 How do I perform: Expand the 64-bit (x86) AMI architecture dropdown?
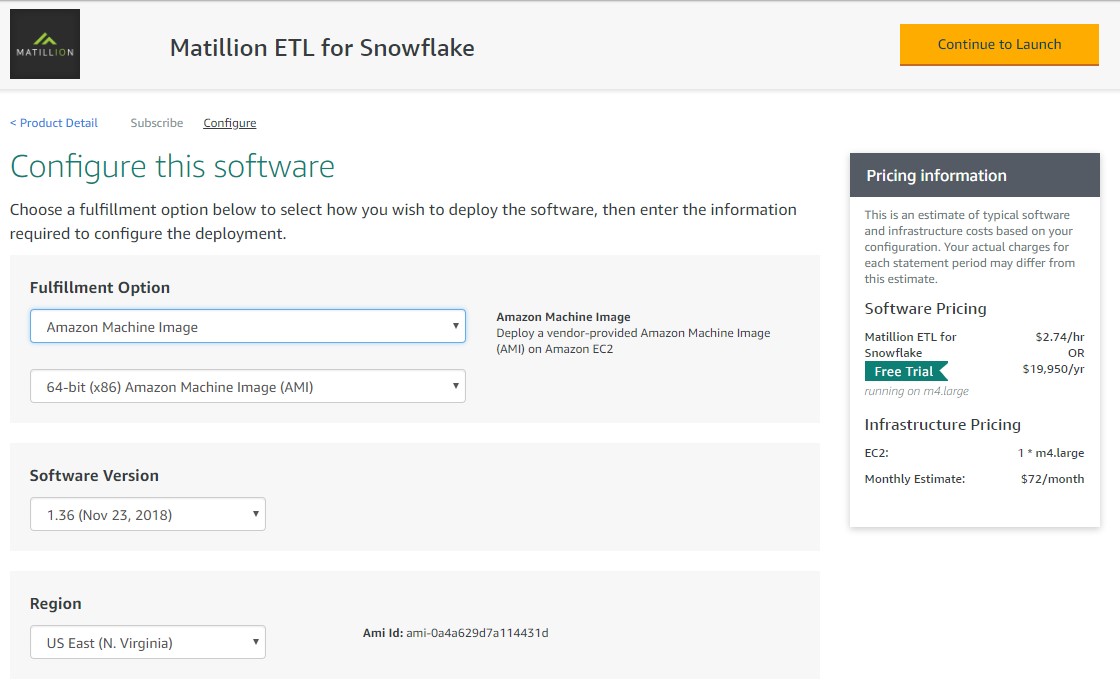[248, 387]
